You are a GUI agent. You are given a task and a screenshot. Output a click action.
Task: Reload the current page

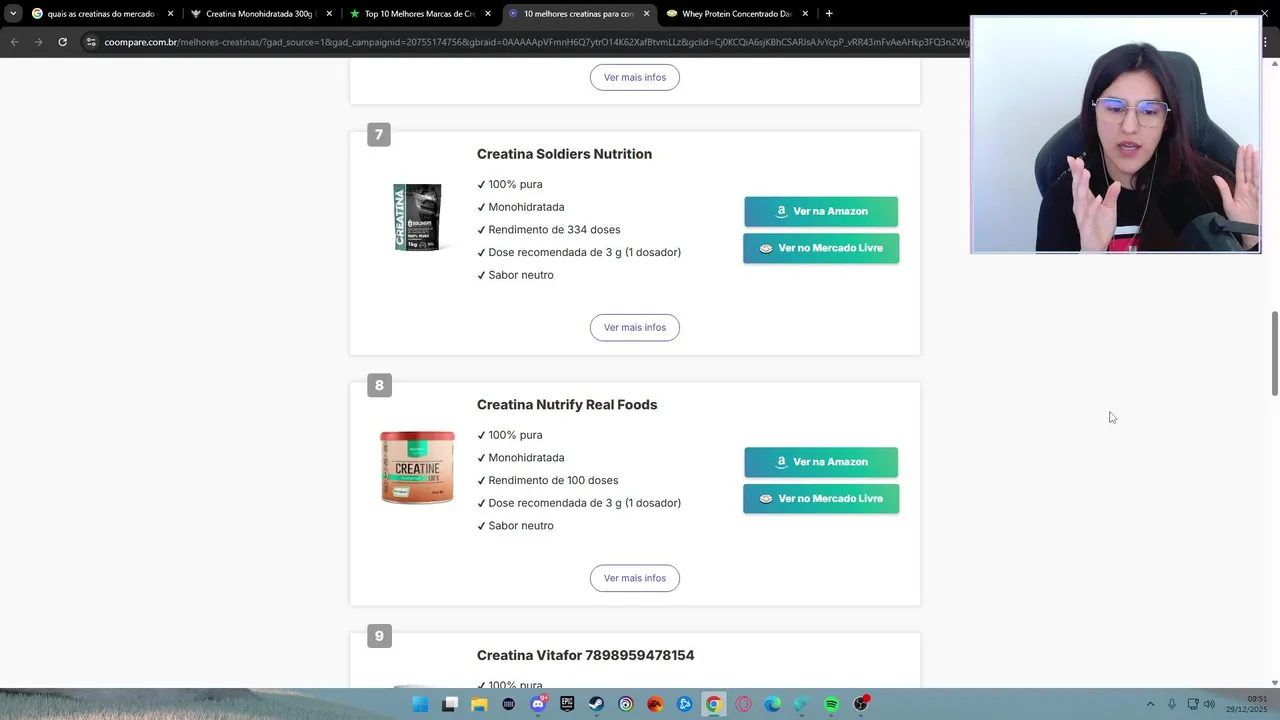click(62, 42)
